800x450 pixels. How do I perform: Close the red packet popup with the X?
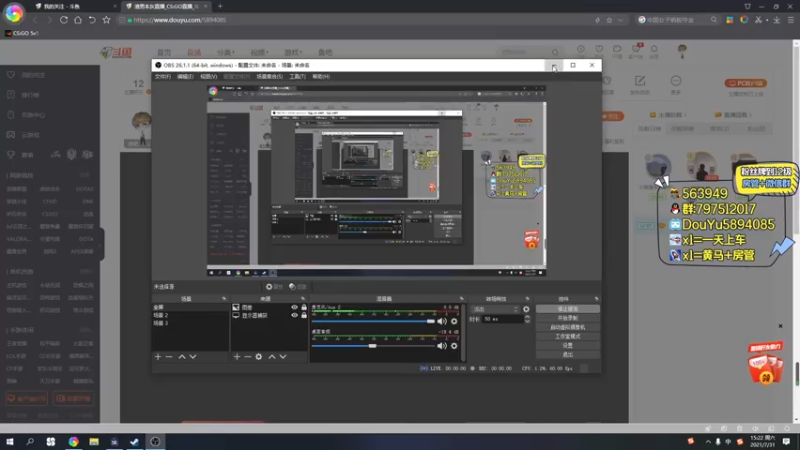point(780,326)
